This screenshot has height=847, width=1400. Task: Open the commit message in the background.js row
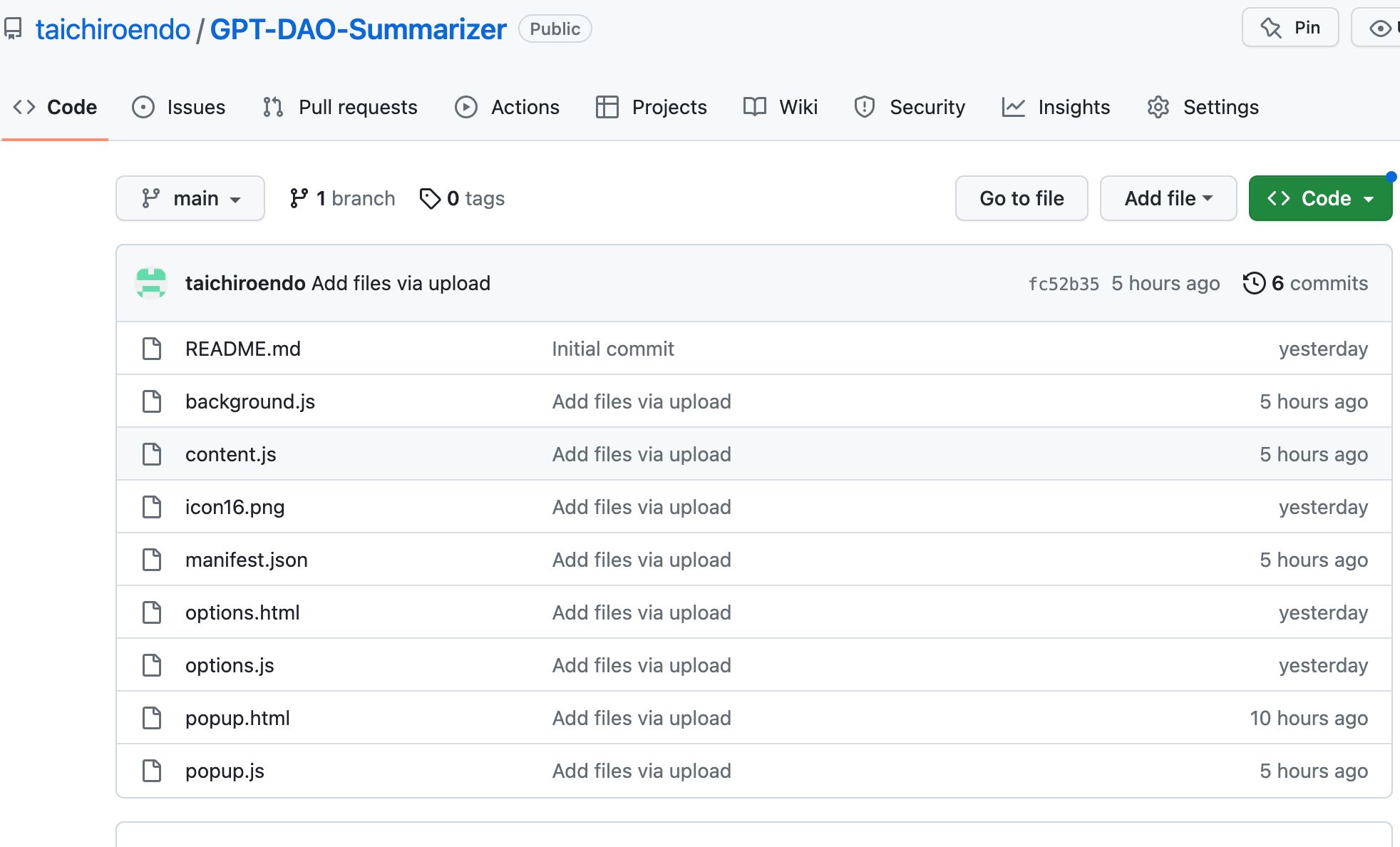(x=642, y=401)
